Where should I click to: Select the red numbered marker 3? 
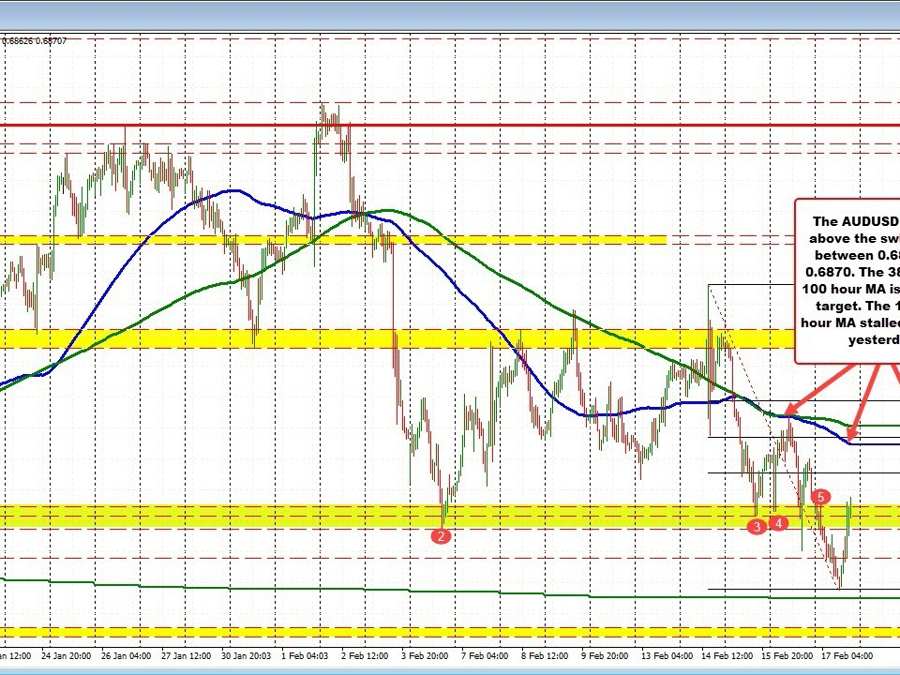click(x=755, y=526)
